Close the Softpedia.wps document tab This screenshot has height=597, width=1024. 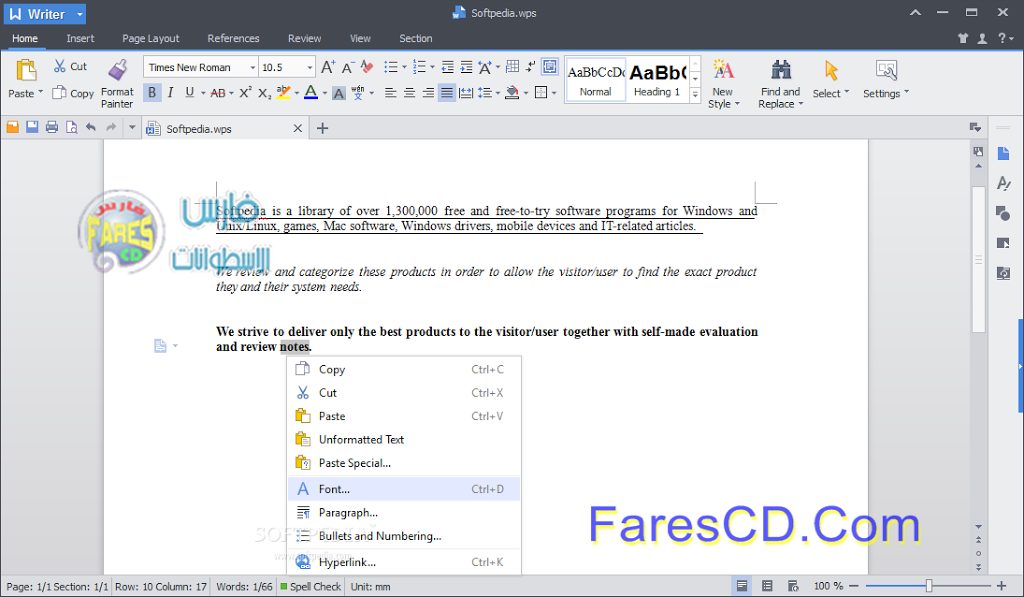[x=298, y=129]
